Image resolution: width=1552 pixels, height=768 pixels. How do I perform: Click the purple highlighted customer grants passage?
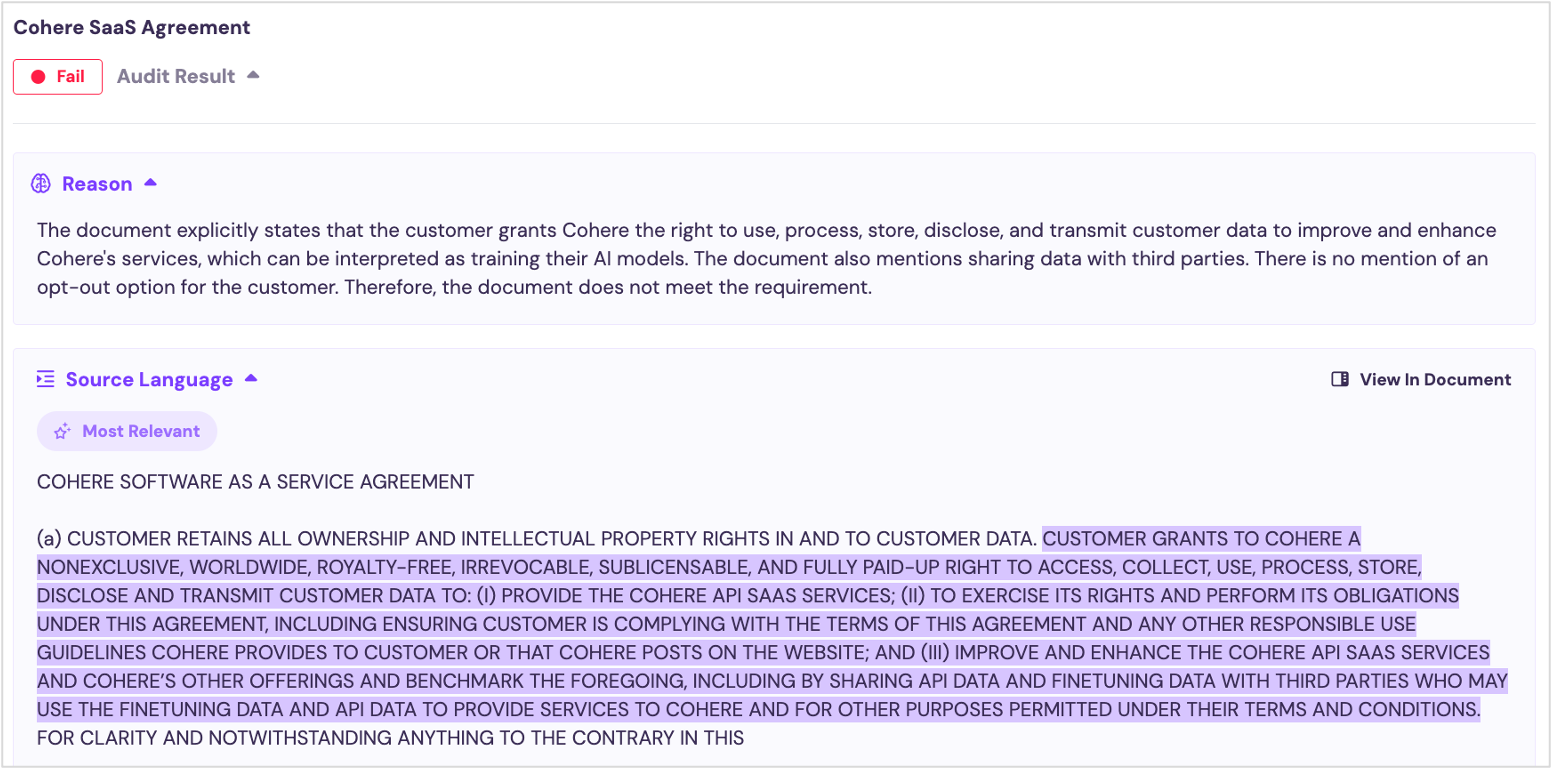point(760,625)
